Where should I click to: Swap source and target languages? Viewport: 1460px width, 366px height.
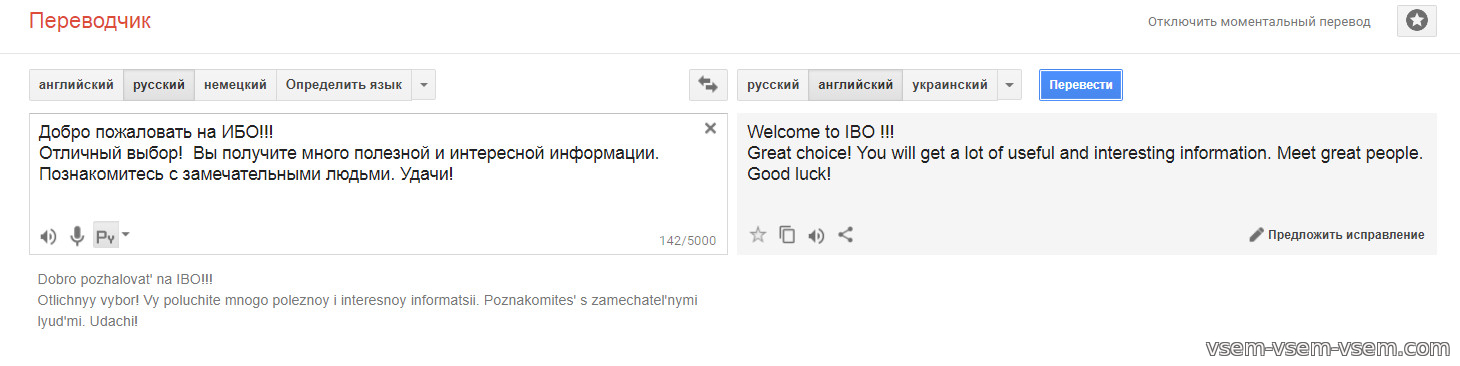click(708, 85)
